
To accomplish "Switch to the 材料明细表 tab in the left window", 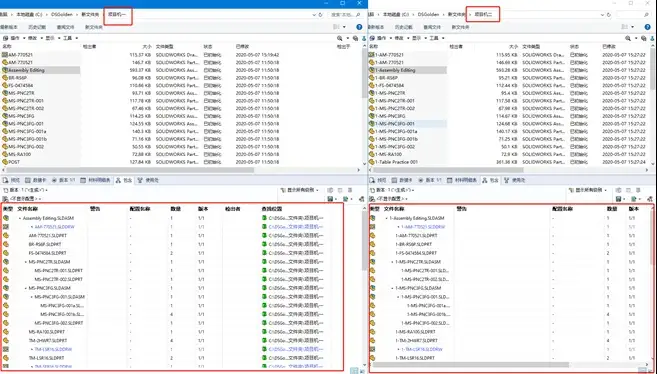I will pyautogui.click(x=96, y=181).
